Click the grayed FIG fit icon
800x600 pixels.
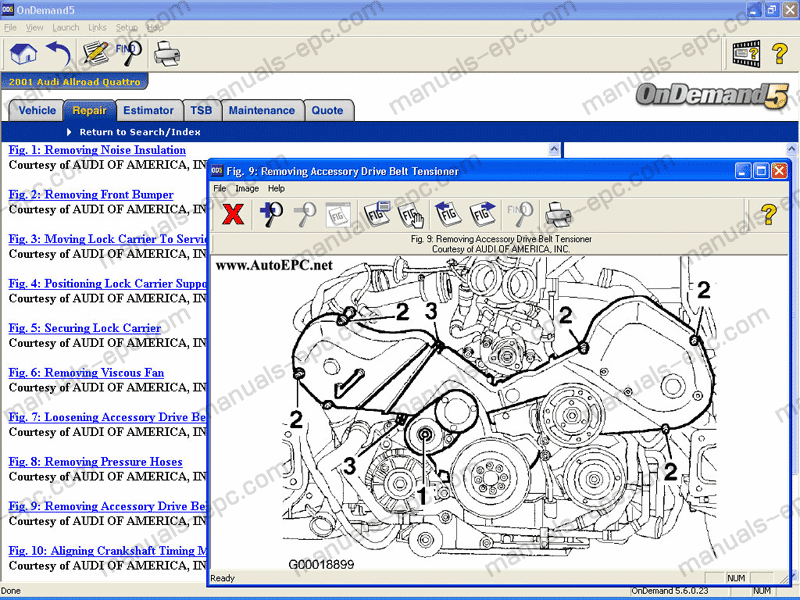coord(338,215)
